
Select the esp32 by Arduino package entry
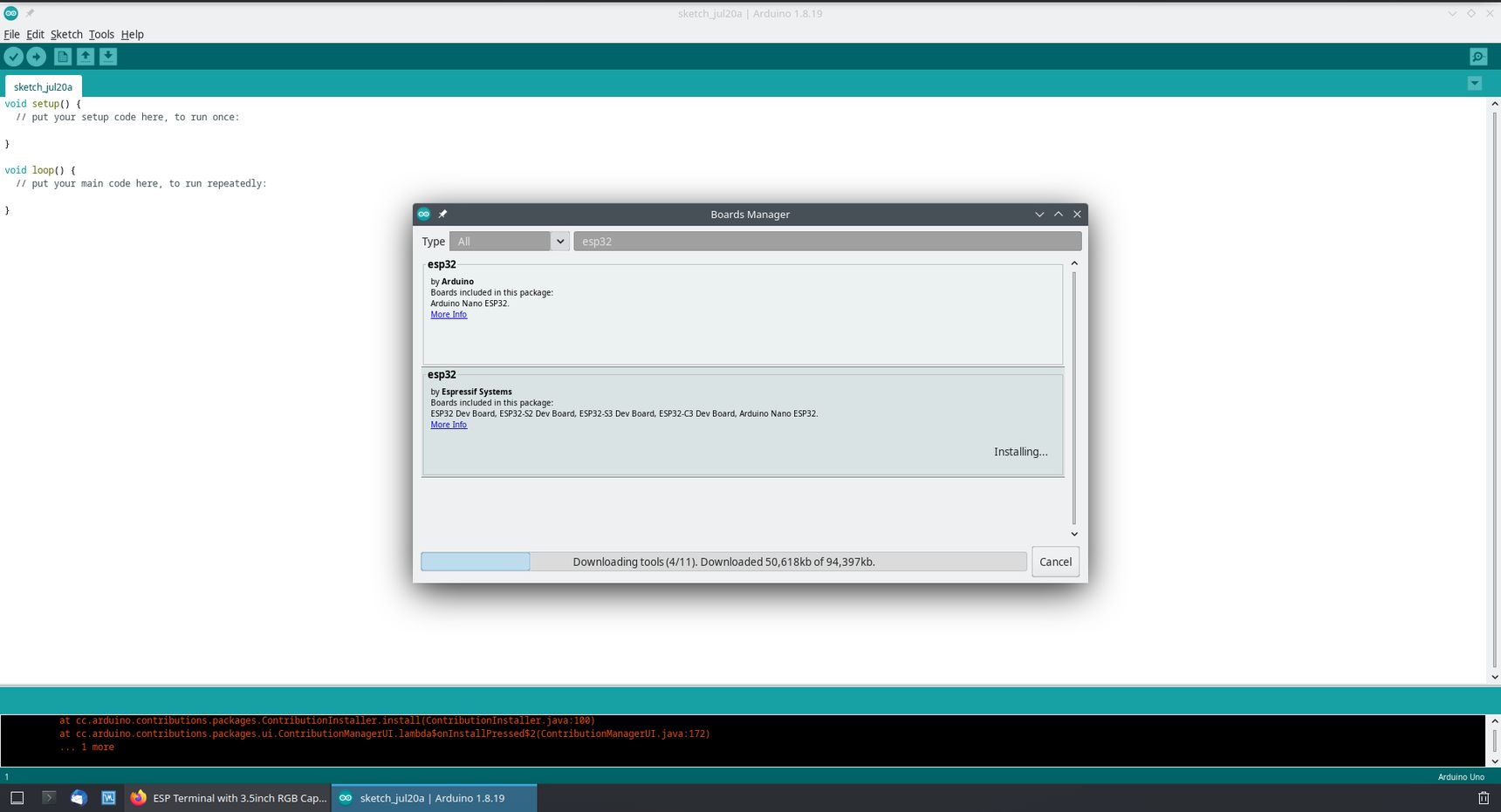pyautogui.click(x=743, y=313)
